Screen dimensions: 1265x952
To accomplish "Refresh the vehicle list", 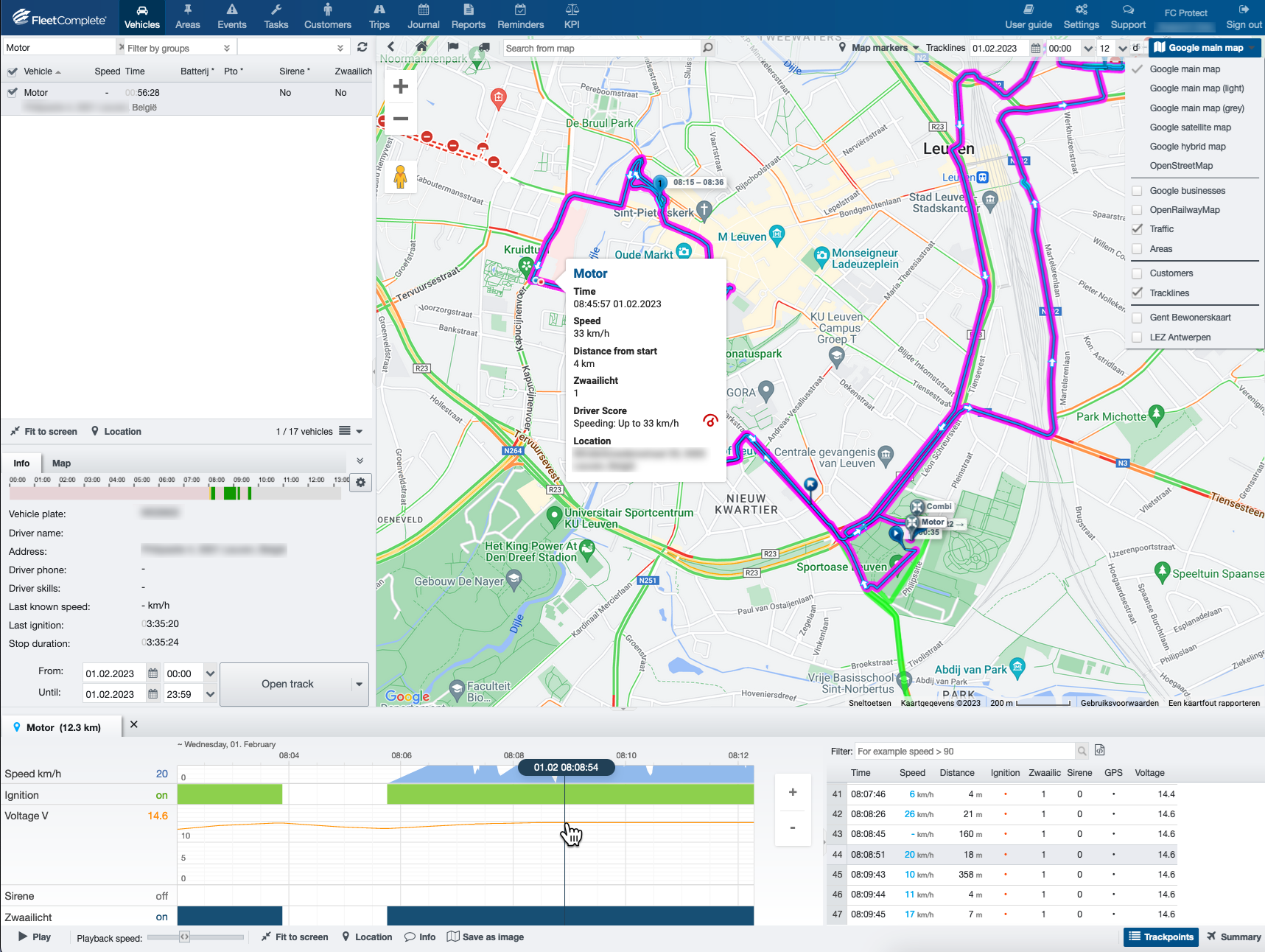I will [362, 47].
